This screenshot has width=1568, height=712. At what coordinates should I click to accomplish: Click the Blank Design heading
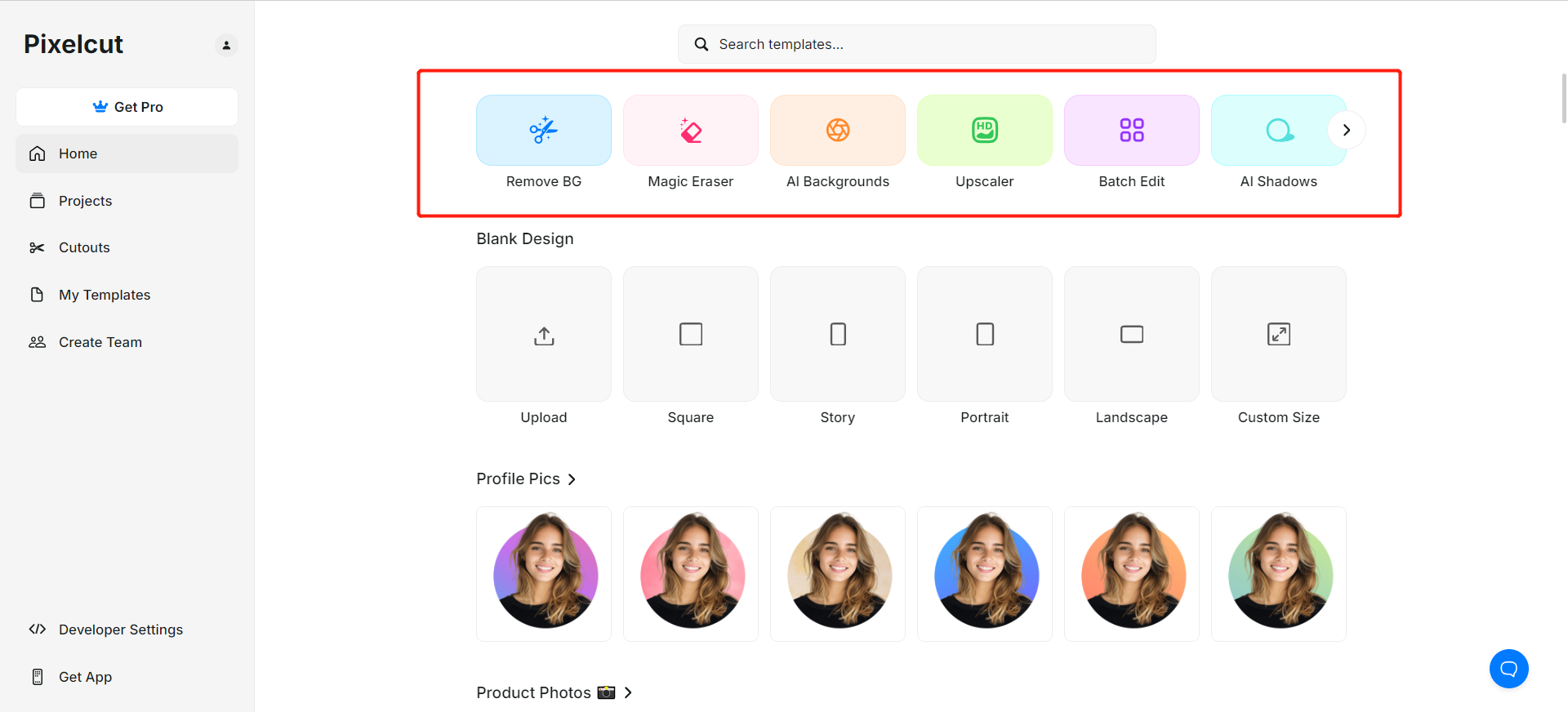pyautogui.click(x=525, y=238)
